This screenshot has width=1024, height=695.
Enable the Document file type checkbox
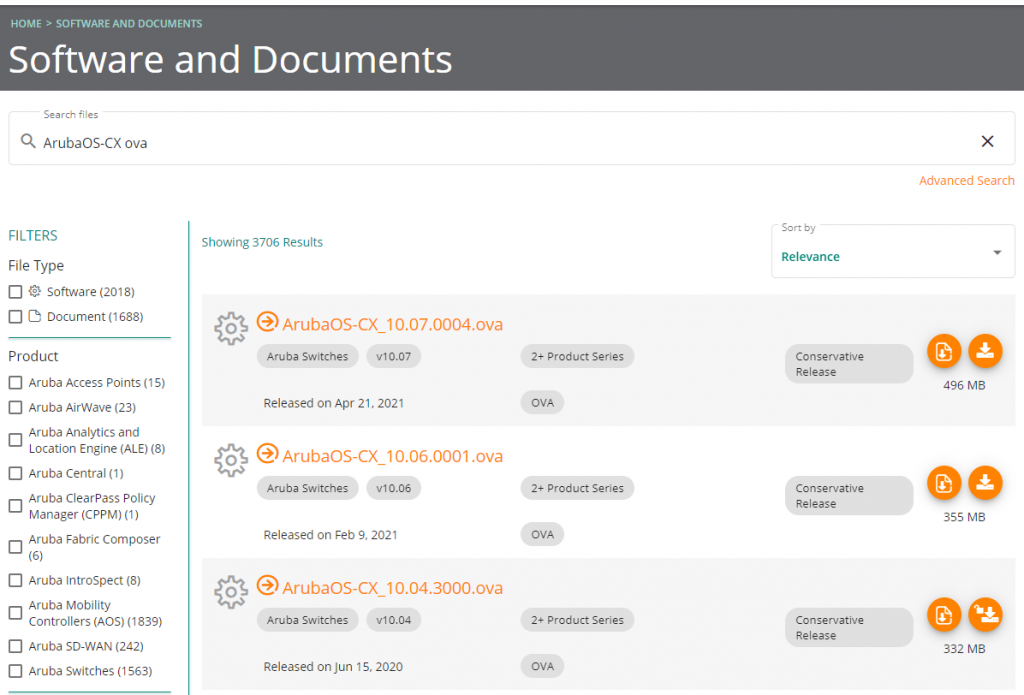point(15,317)
